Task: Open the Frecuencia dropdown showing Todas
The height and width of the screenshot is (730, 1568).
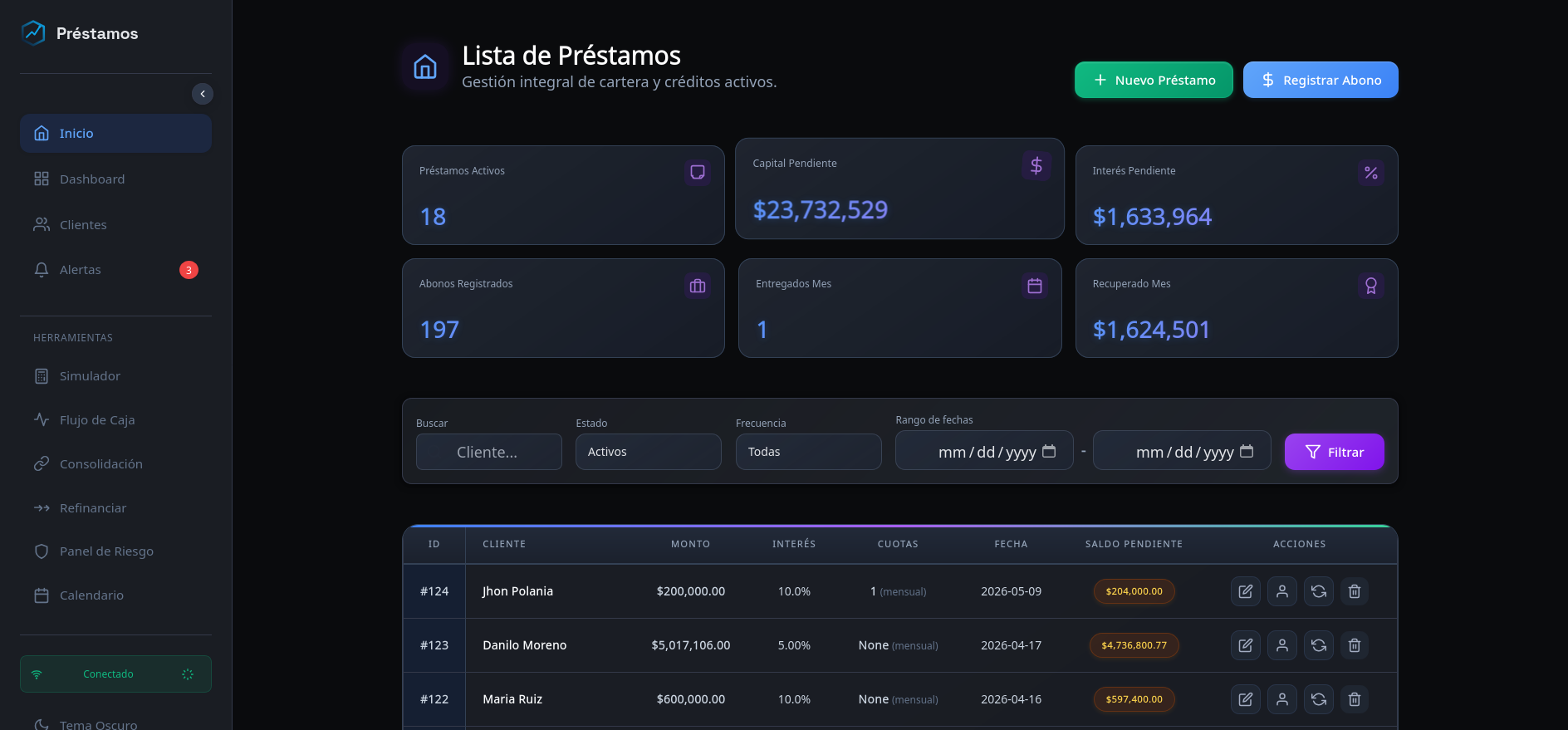Action: [x=809, y=452]
